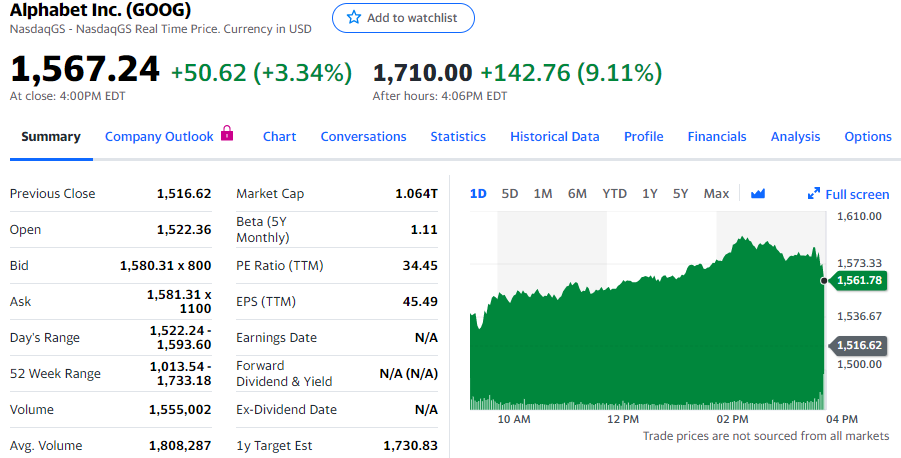
Task: Select the 5Y chart range
Action: coord(680,194)
